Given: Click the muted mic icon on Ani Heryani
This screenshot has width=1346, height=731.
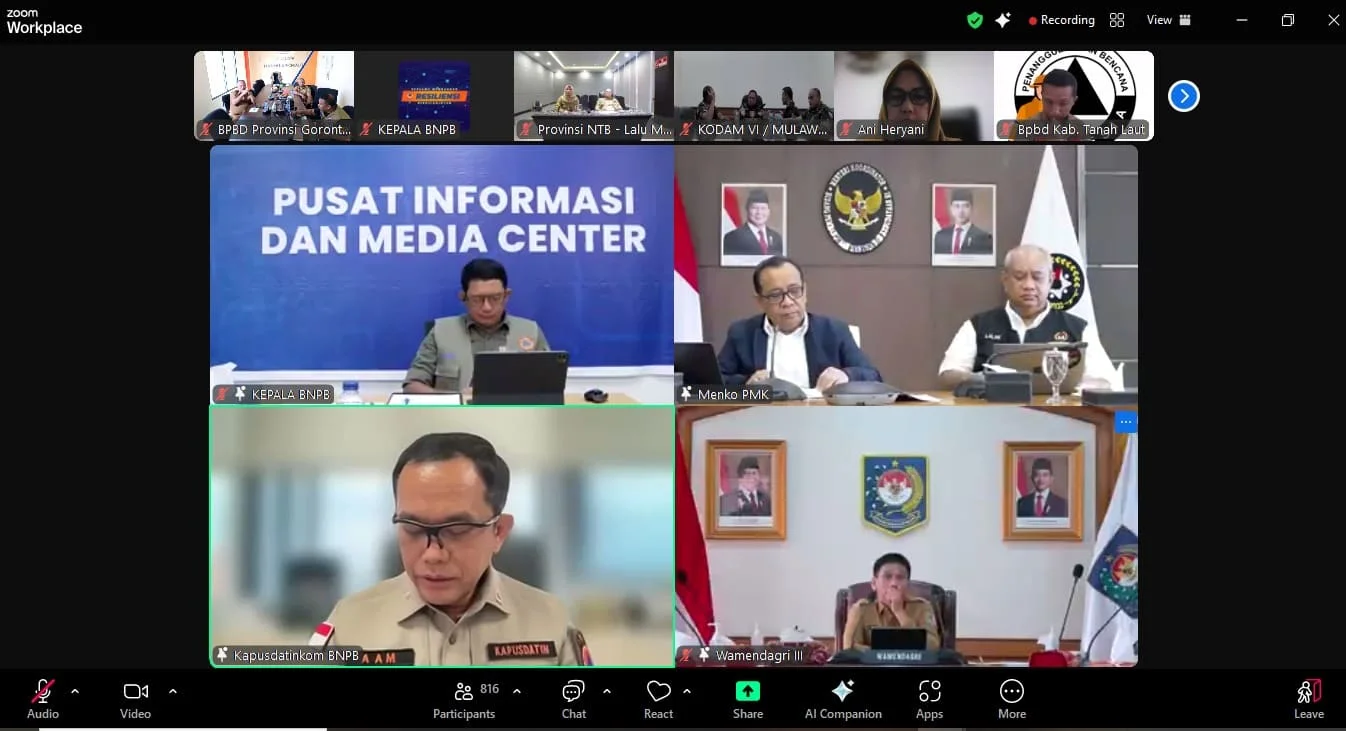Looking at the screenshot, I should tap(846, 129).
